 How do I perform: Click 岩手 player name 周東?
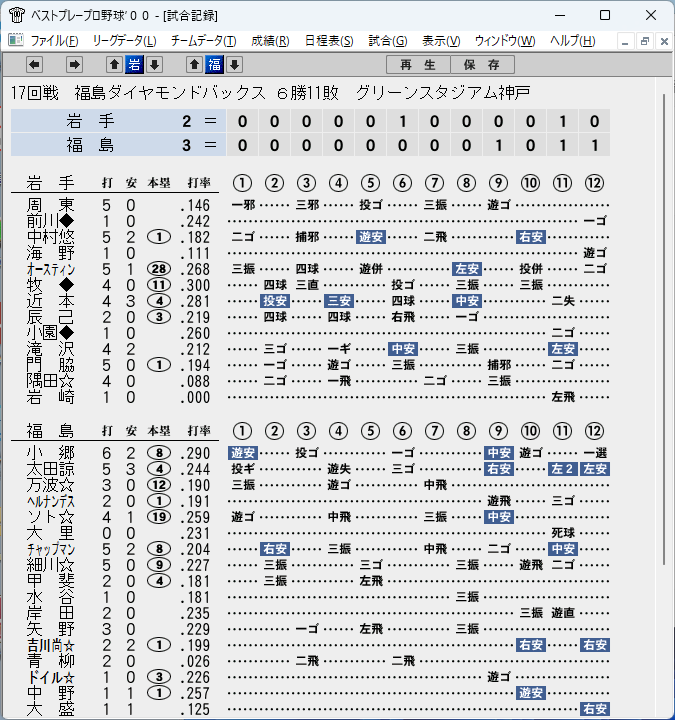tap(51, 205)
